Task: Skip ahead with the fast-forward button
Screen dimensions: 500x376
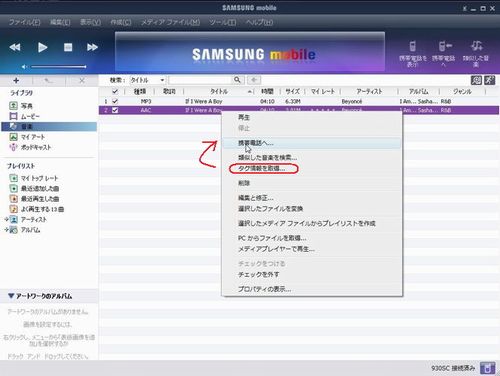Action: pyautogui.click(x=92, y=47)
